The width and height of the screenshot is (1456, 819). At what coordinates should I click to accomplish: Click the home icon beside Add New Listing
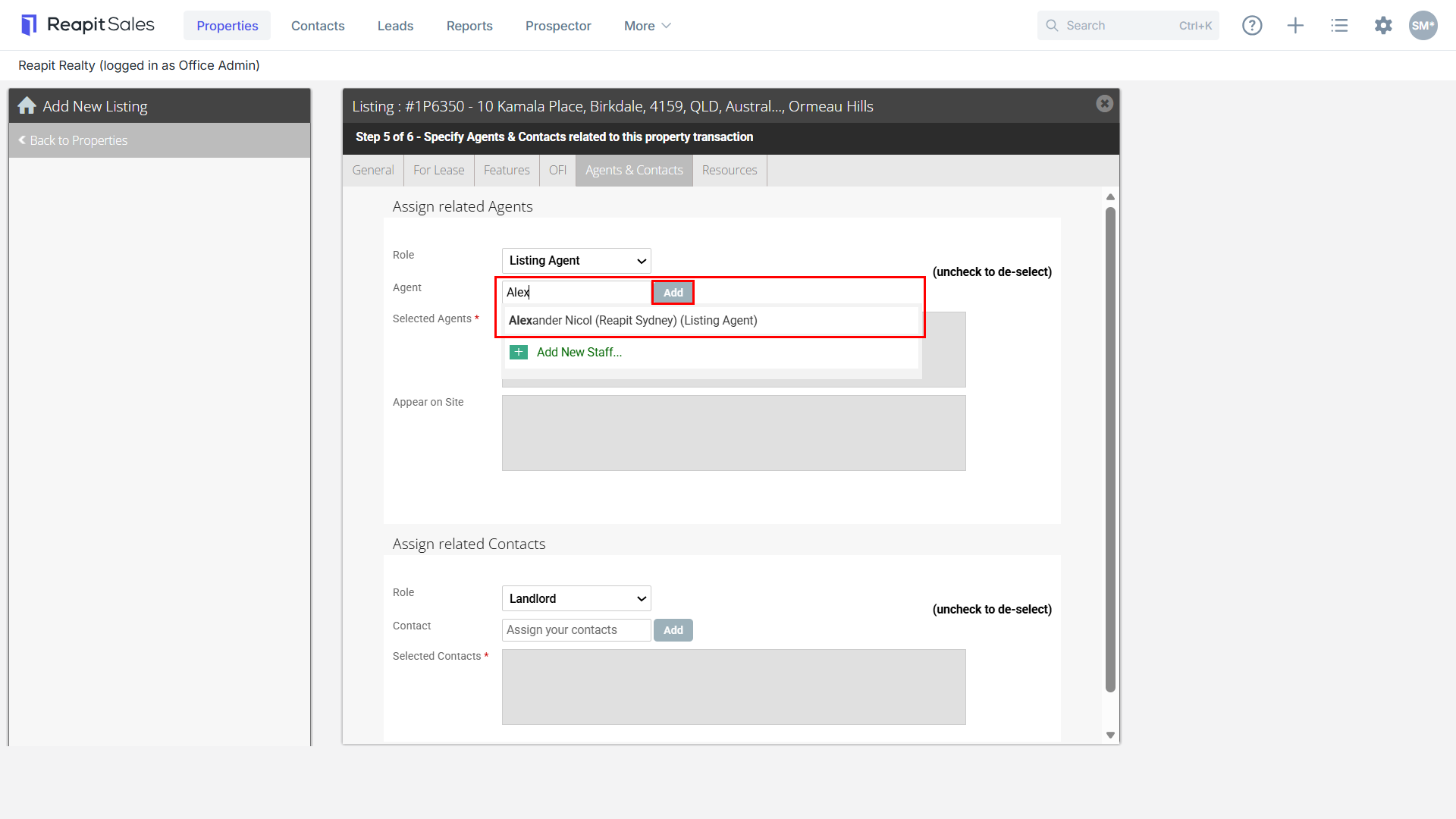27,106
